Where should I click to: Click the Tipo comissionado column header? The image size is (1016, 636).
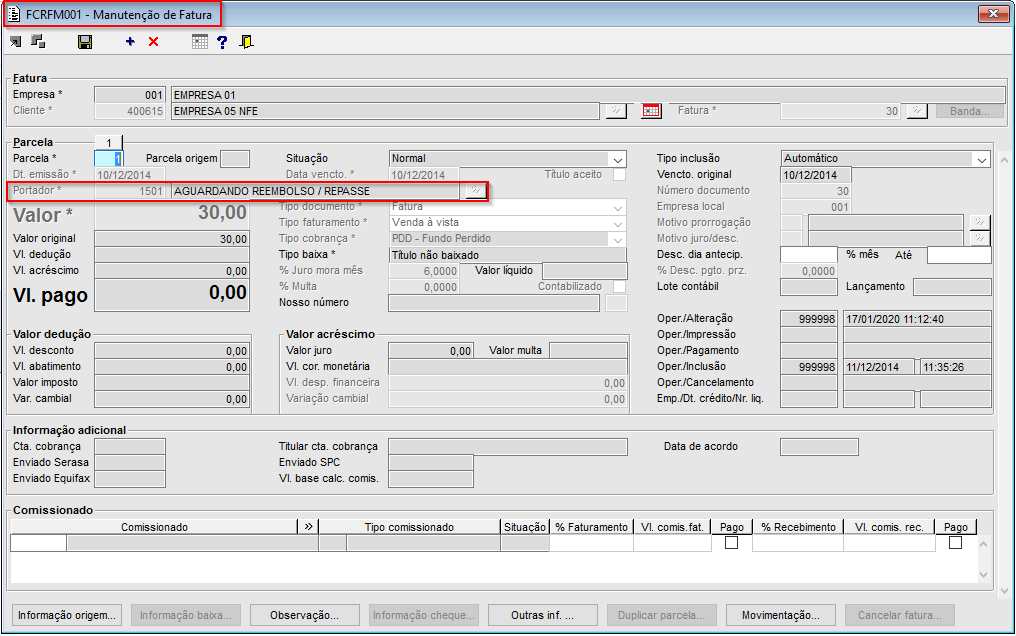point(410,527)
